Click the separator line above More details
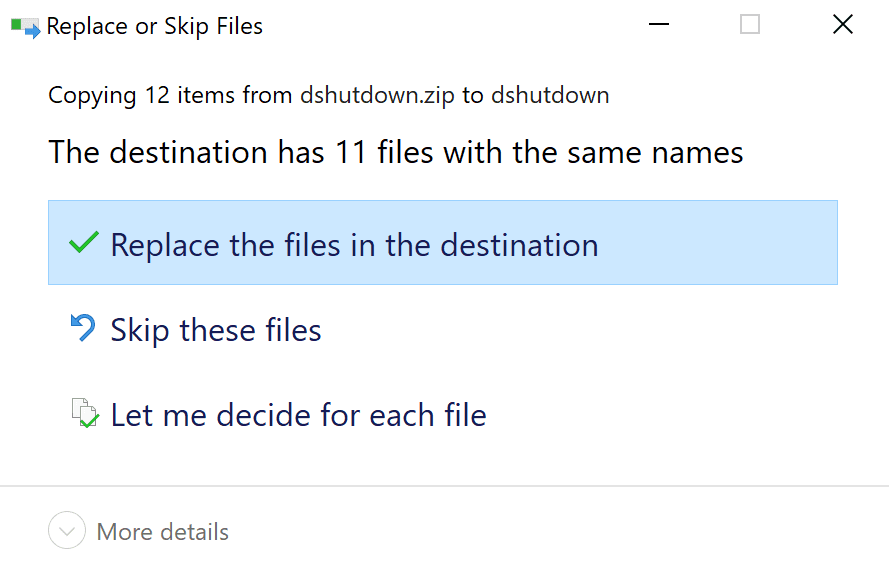 [444, 486]
